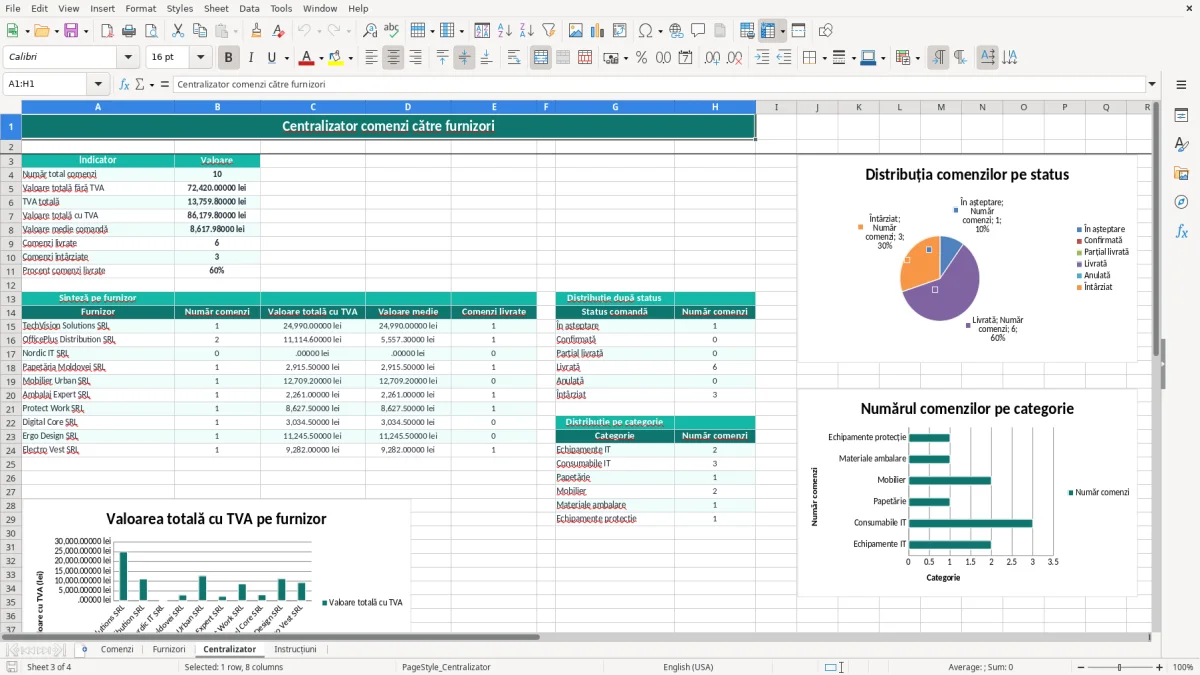Apply the red font color swatch
This screenshot has width=1200, height=675.
[x=307, y=58]
